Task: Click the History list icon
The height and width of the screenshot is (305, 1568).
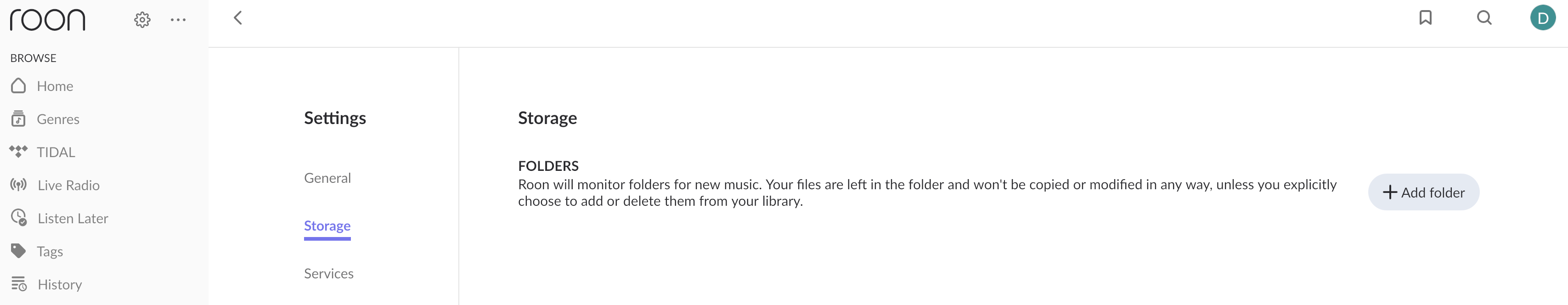Action: 19,284
